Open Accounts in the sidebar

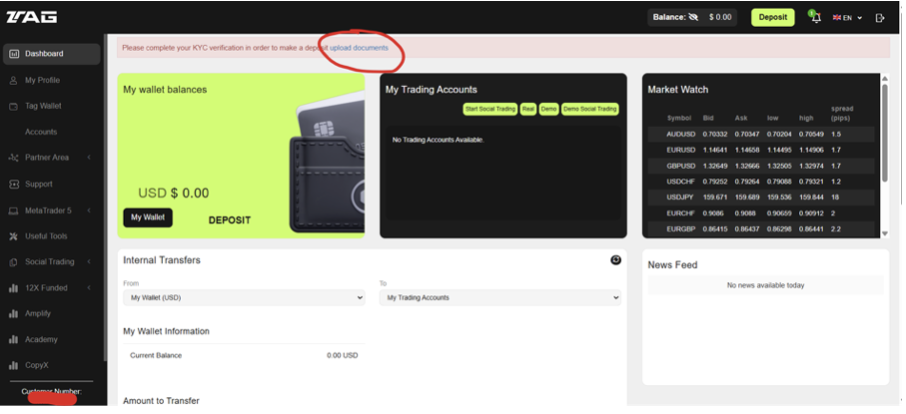(40, 132)
